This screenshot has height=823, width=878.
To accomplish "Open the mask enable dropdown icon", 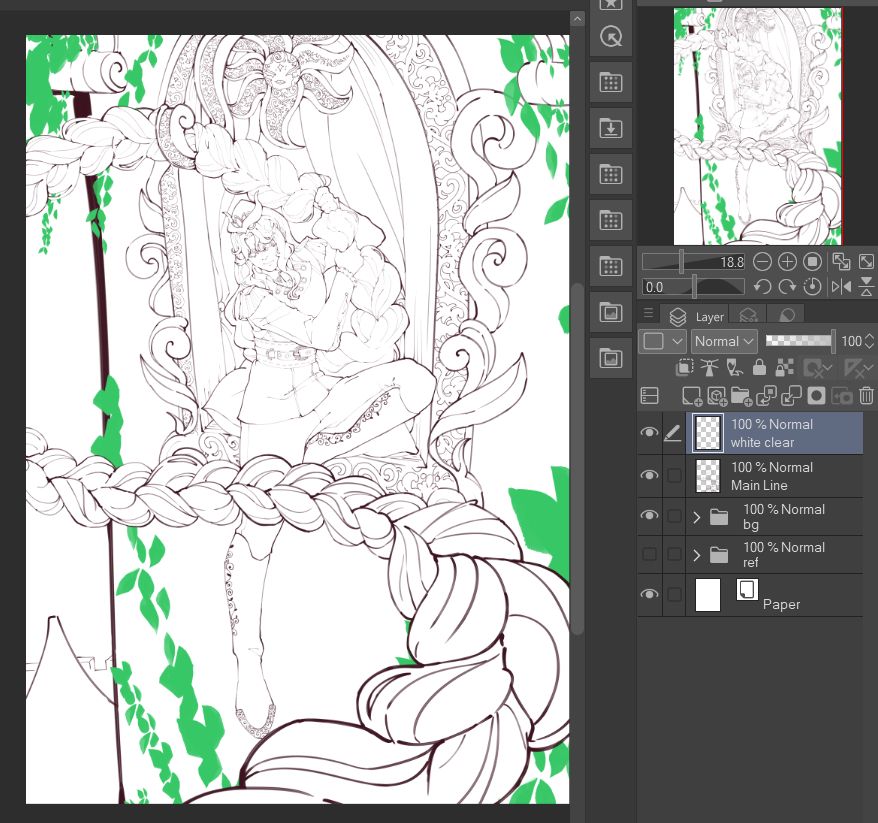I will click(x=818, y=368).
